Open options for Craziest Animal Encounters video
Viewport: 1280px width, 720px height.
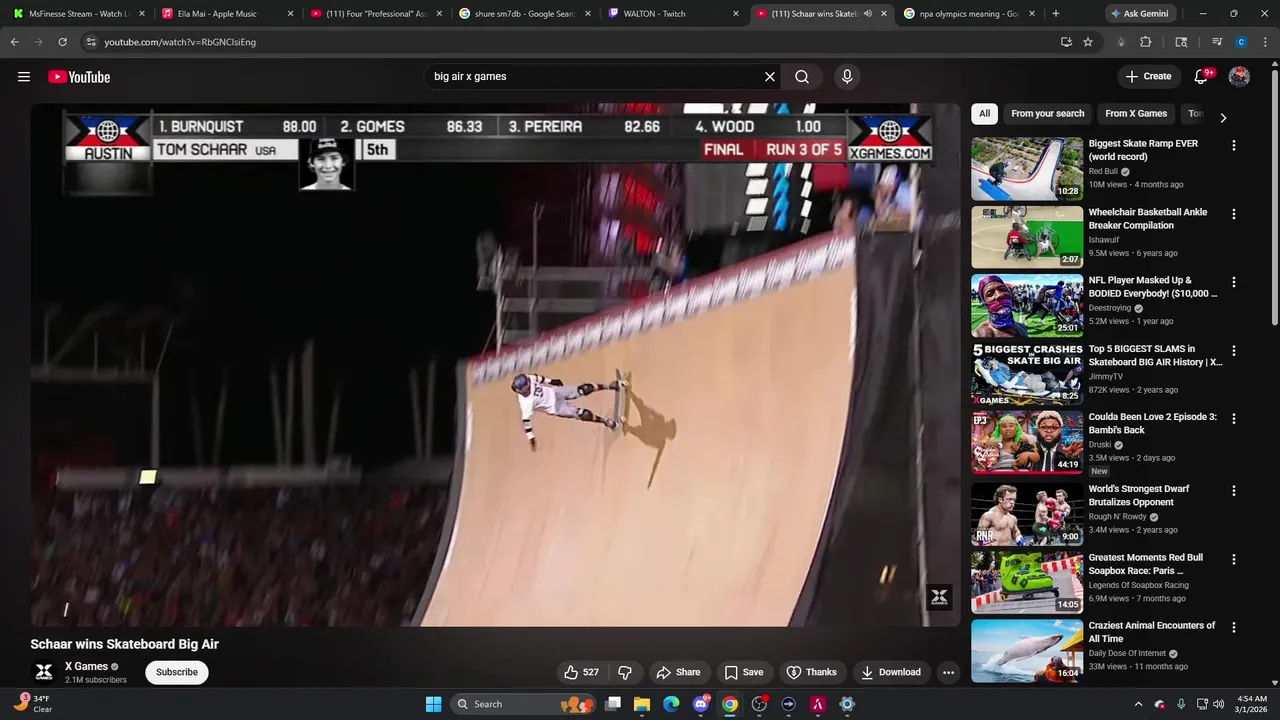pos(1233,627)
